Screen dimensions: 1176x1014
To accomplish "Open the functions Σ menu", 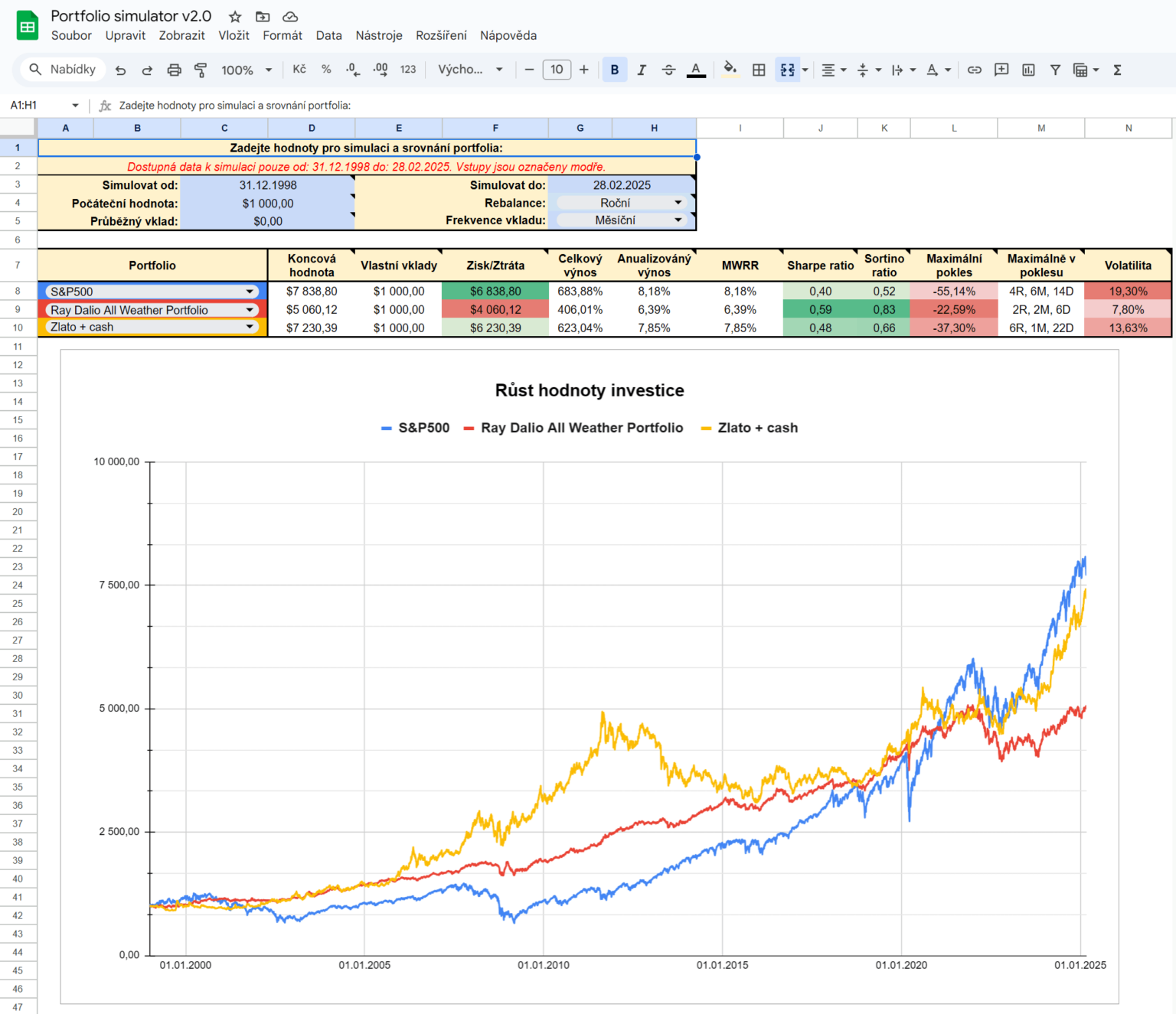I will [1117, 70].
